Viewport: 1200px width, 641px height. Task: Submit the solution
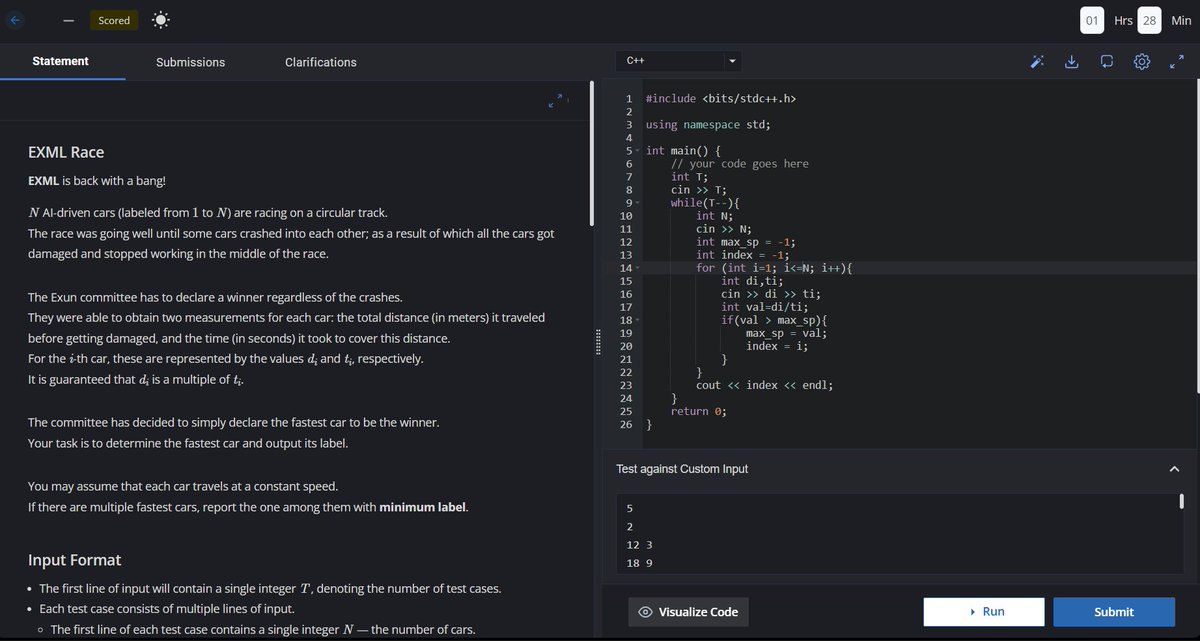[1114, 611]
